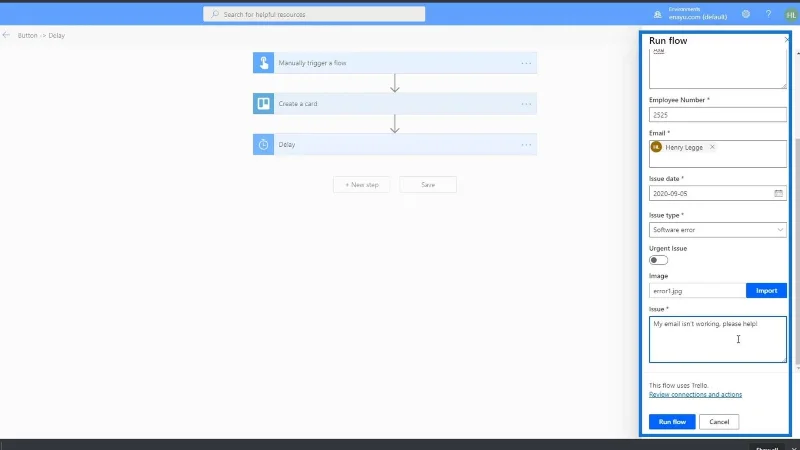Click the Employee Number input field
The height and width of the screenshot is (450, 800).
tap(718, 115)
